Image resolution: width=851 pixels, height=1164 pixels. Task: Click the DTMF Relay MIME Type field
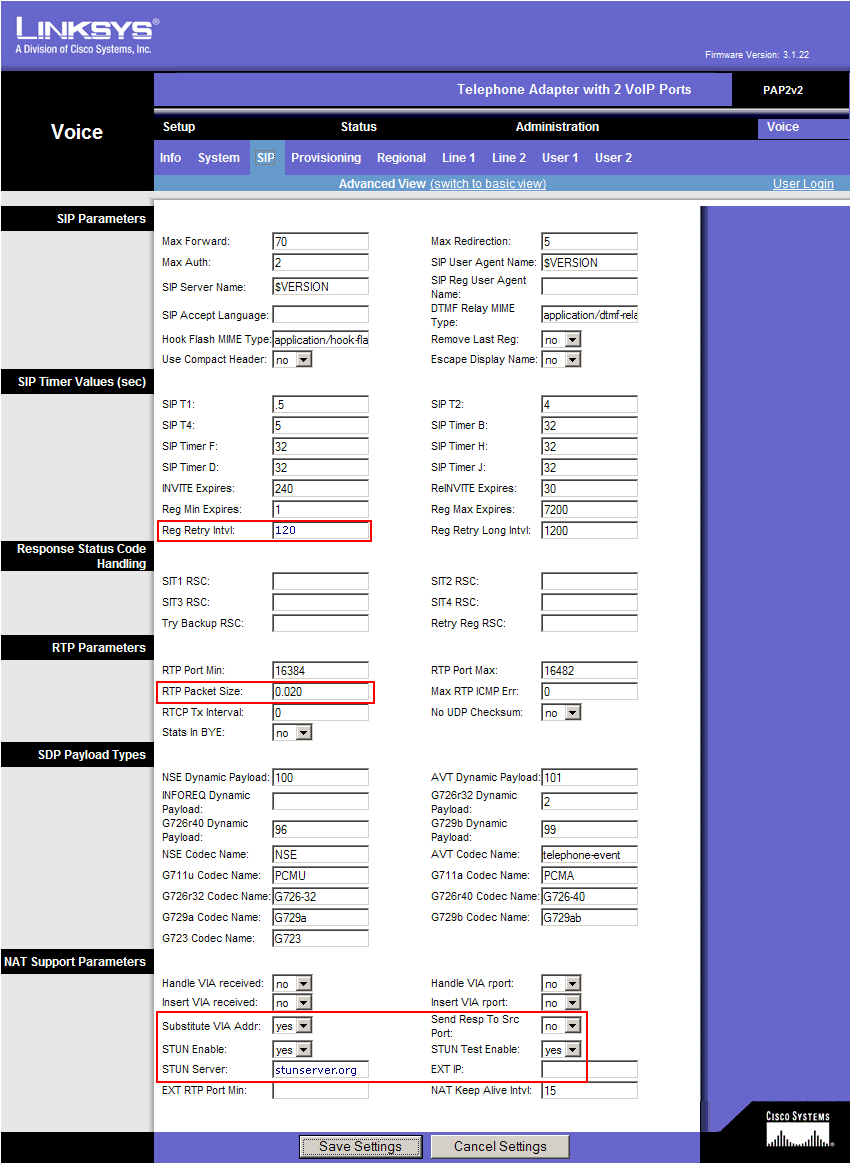tap(590, 315)
